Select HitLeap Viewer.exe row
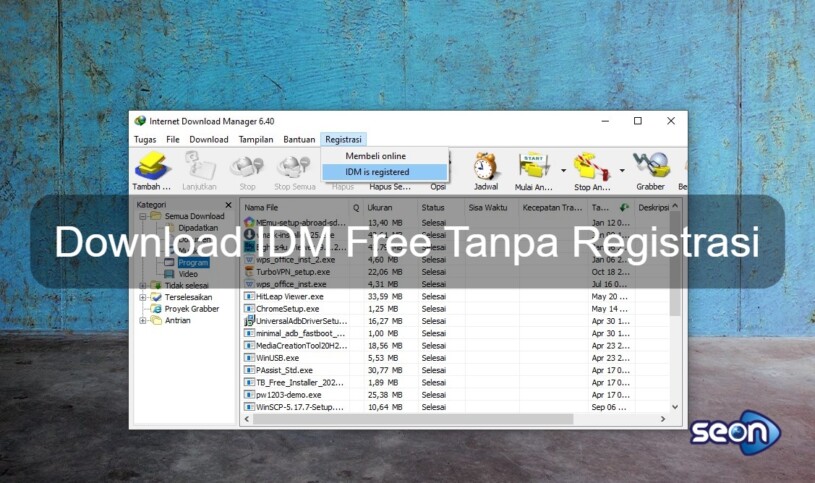This screenshot has width=815, height=483. point(455,296)
